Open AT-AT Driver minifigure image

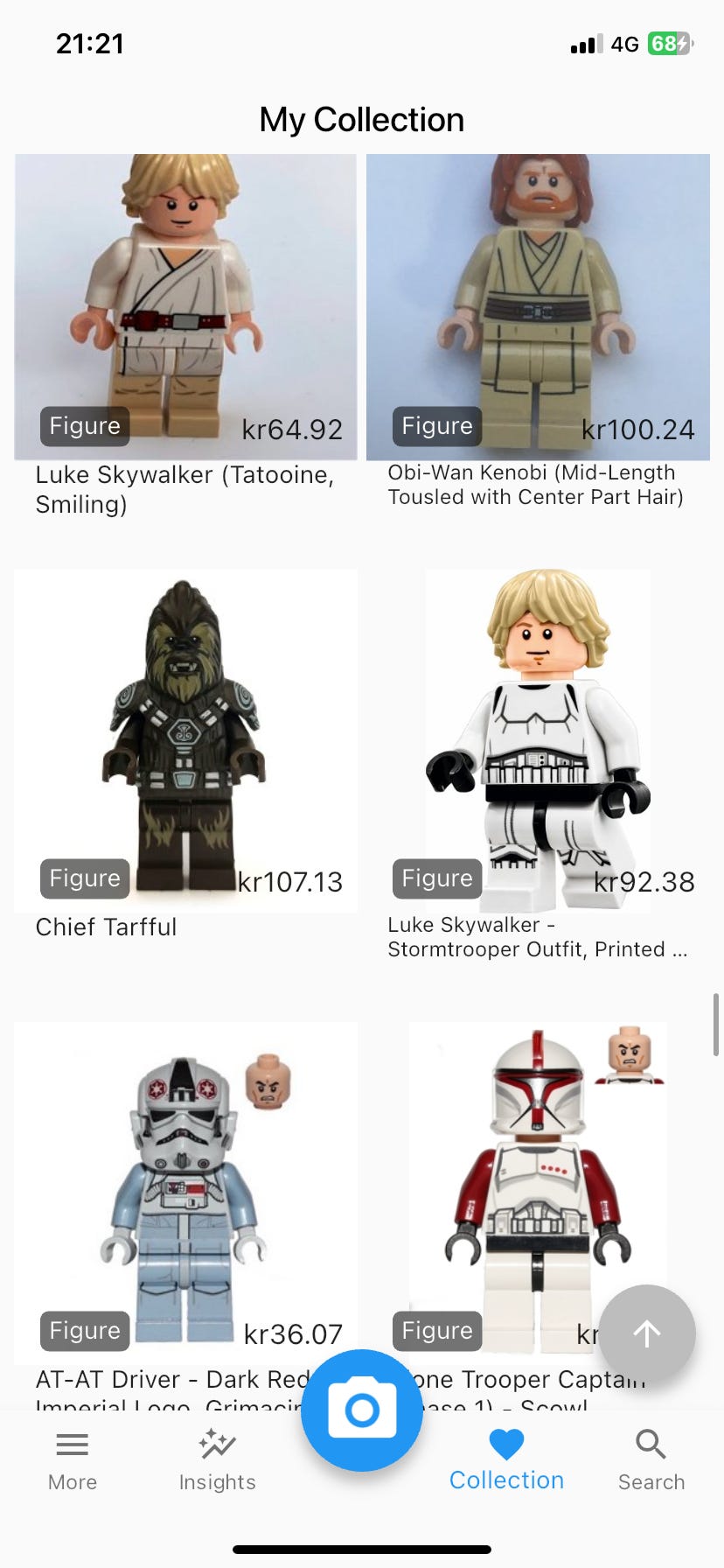tap(185, 1193)
